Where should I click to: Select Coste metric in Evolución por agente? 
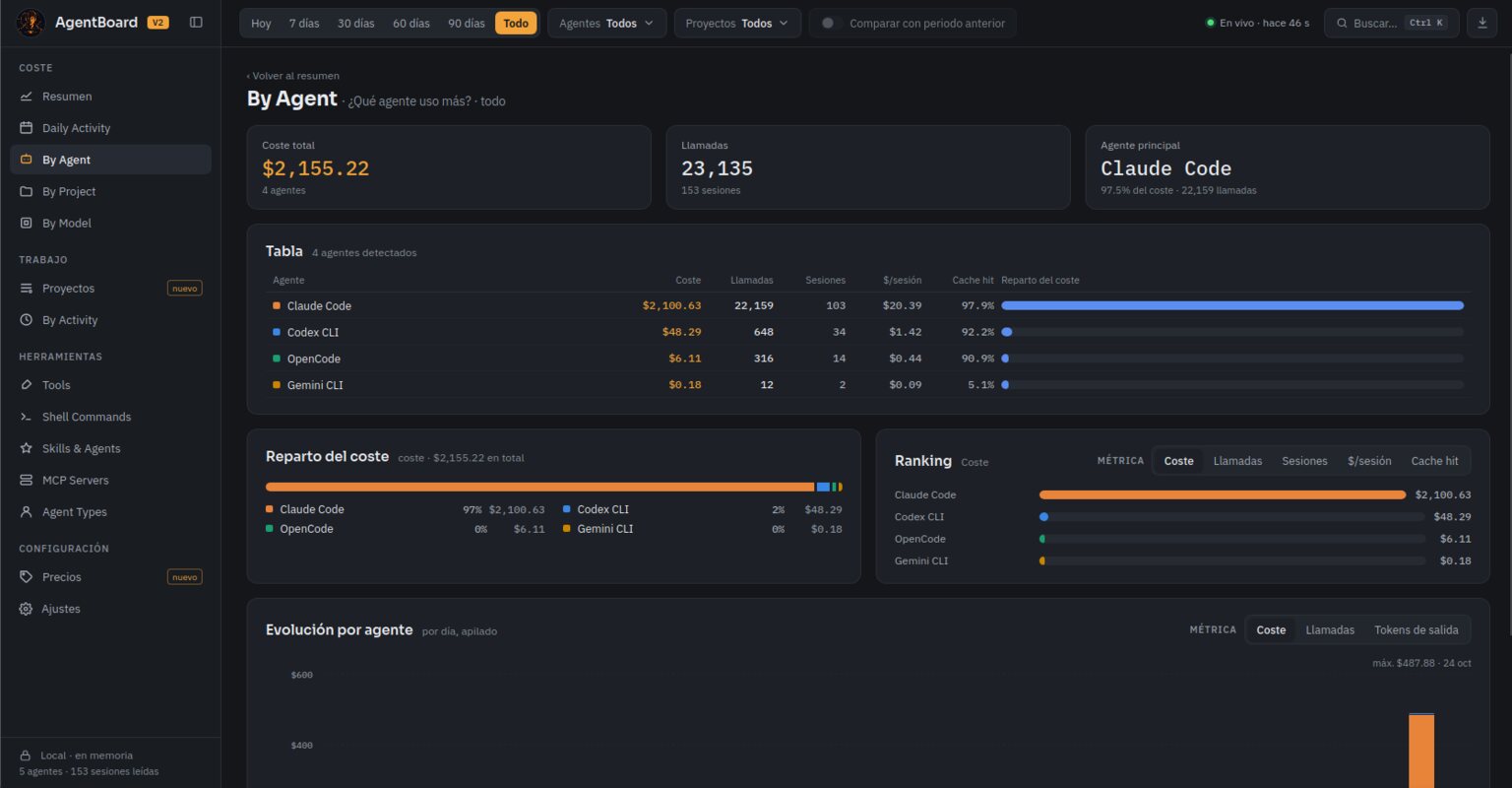pos(1271,629)
